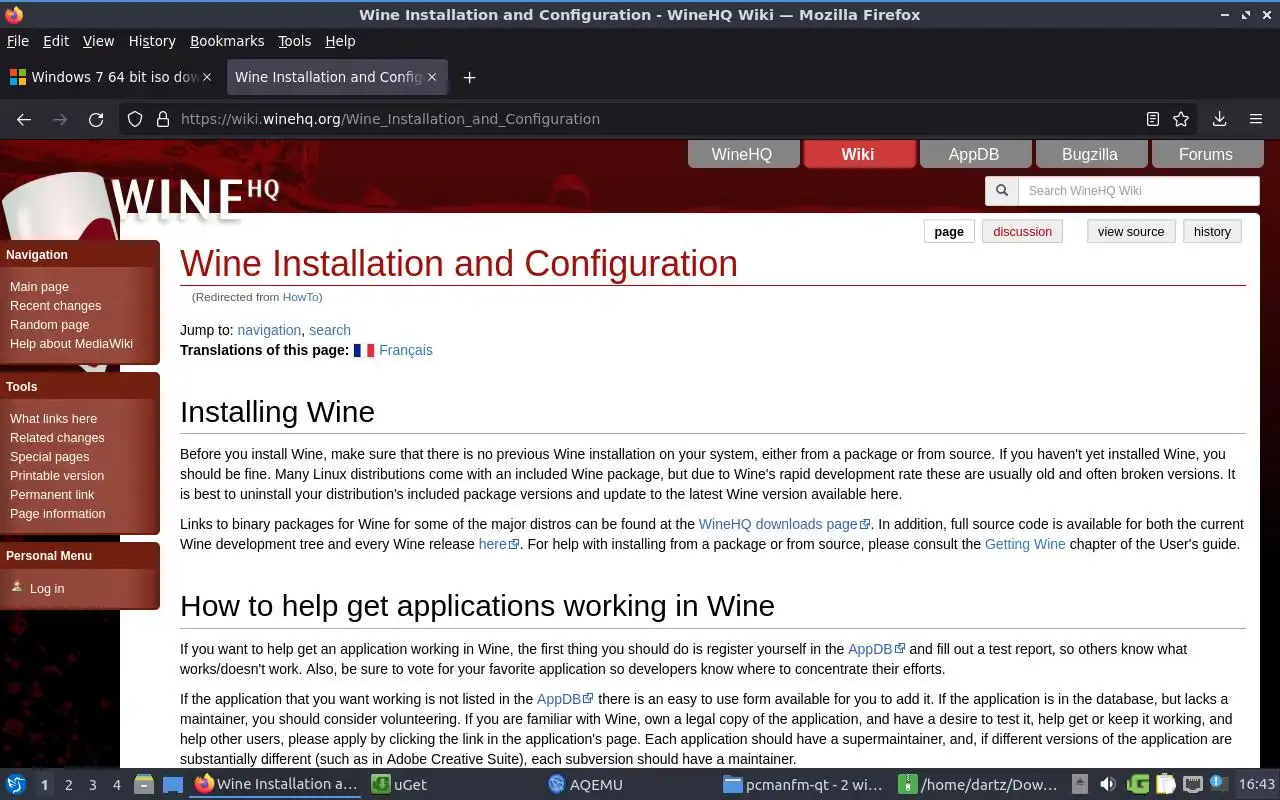Viewport: 1280px width, 800px height.
Task: Reload the WineHQ wiki page
Action: tap(96, 119)
